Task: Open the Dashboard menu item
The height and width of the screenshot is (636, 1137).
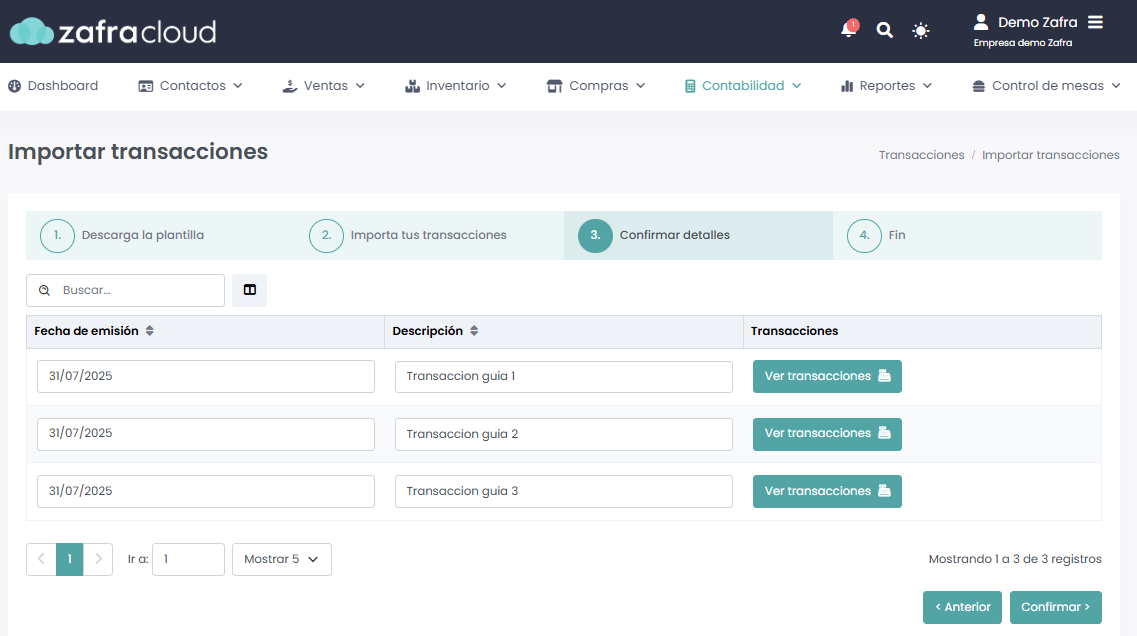Action: pyautogui.click(x=53, y=86)
